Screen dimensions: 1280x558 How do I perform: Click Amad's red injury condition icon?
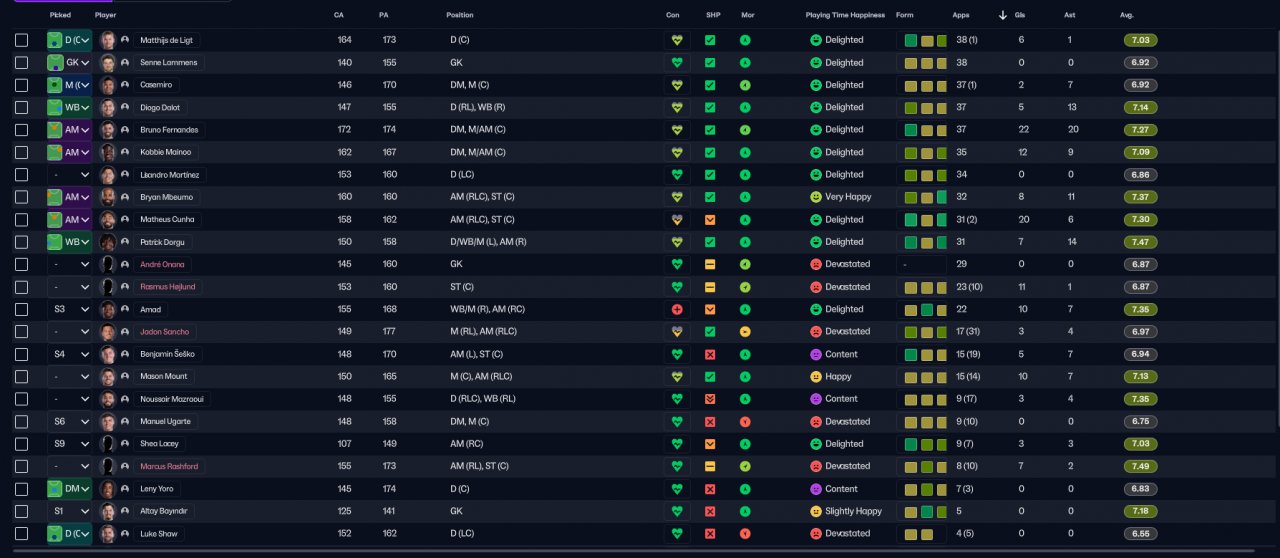click(677, 309)
